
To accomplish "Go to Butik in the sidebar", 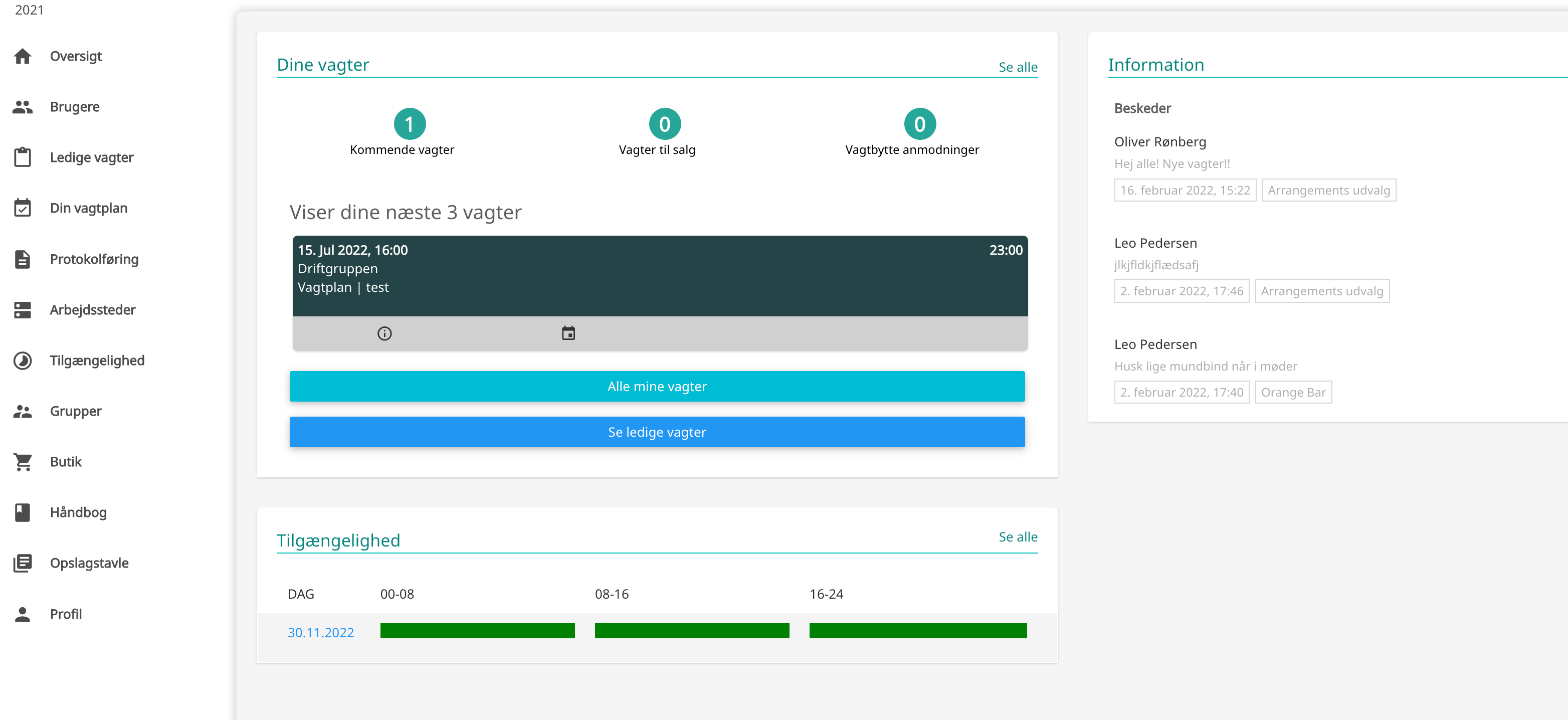I will [66, 462].
